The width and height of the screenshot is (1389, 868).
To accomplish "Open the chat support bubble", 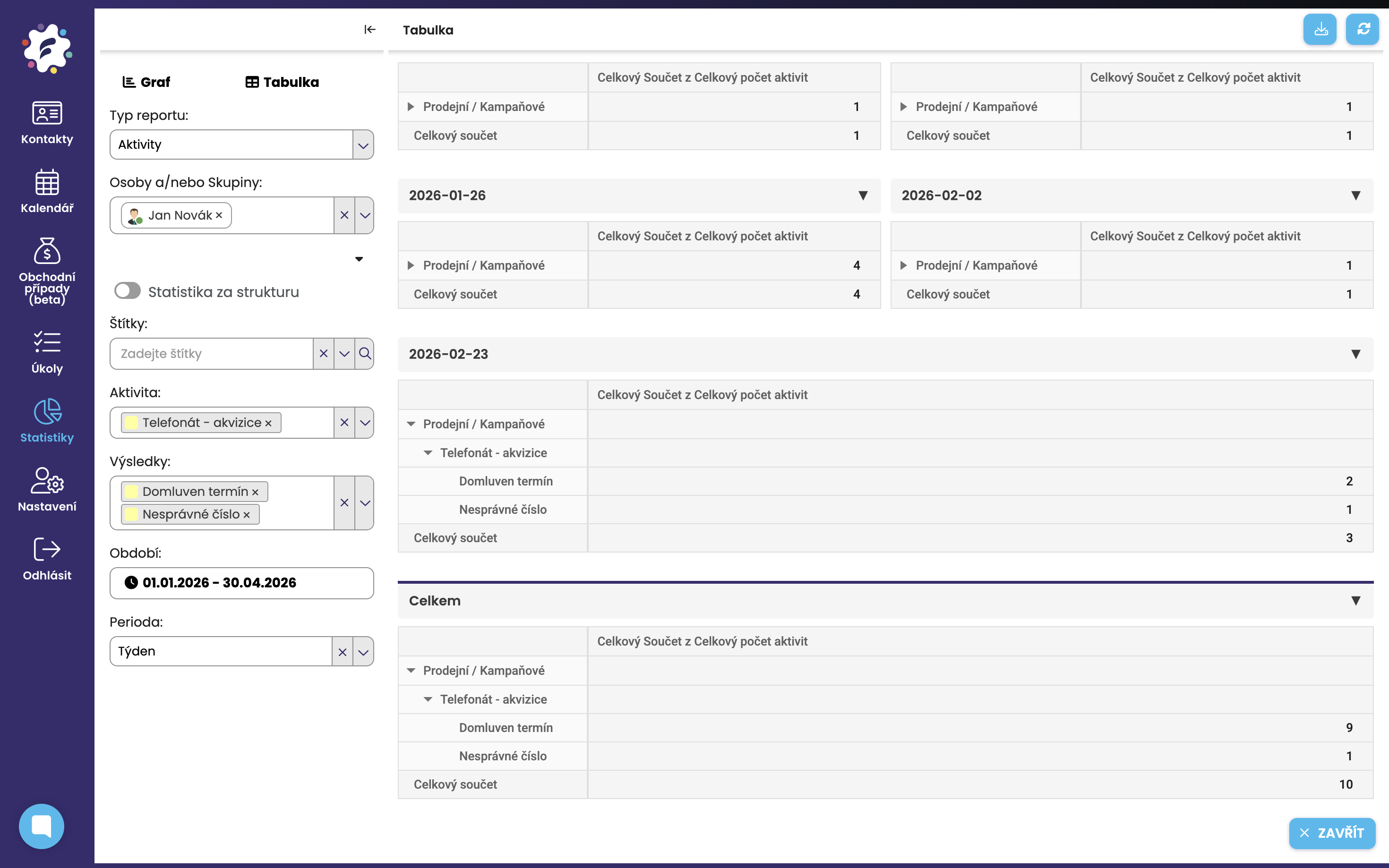I will click(x=42, y=826).
